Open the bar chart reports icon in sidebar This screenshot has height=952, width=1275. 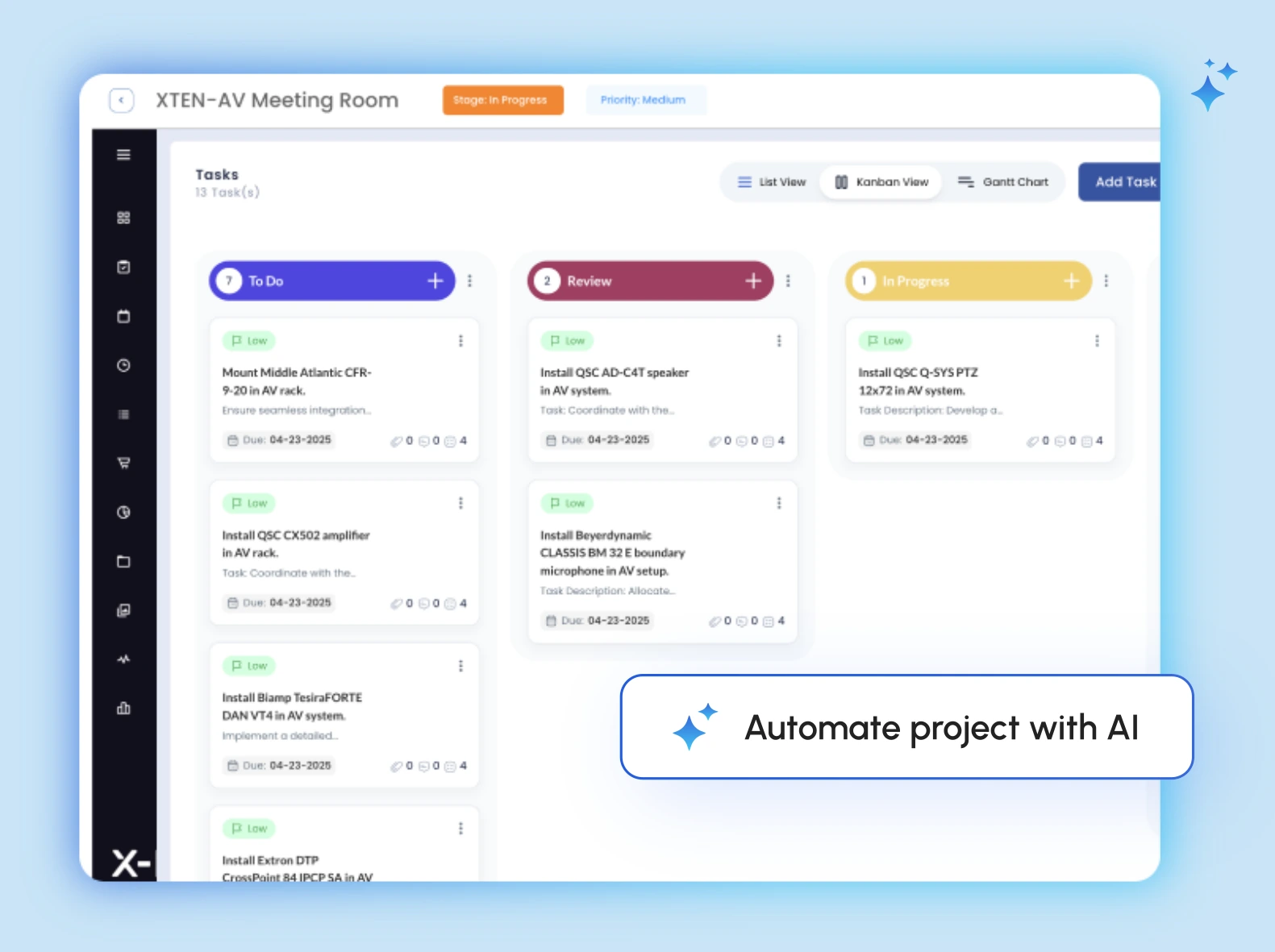pos(123,709)
